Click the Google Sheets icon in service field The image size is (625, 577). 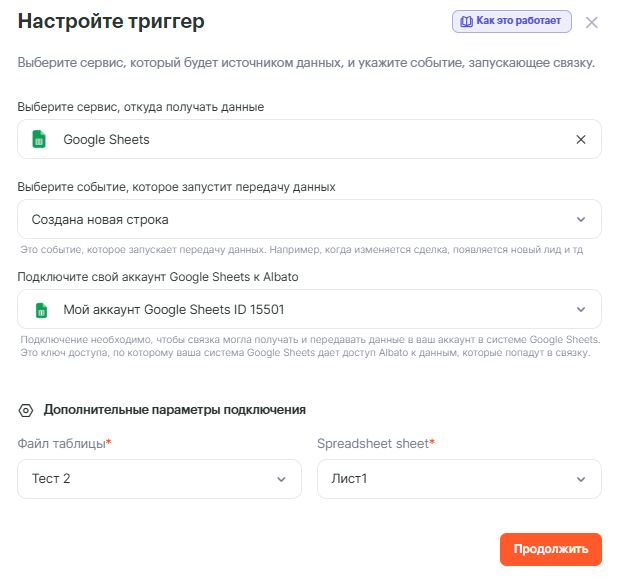pos(40,140)
